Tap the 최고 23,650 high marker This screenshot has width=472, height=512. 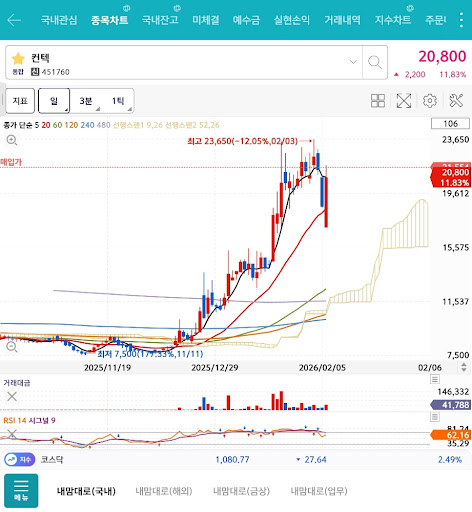tap(243, 141)
